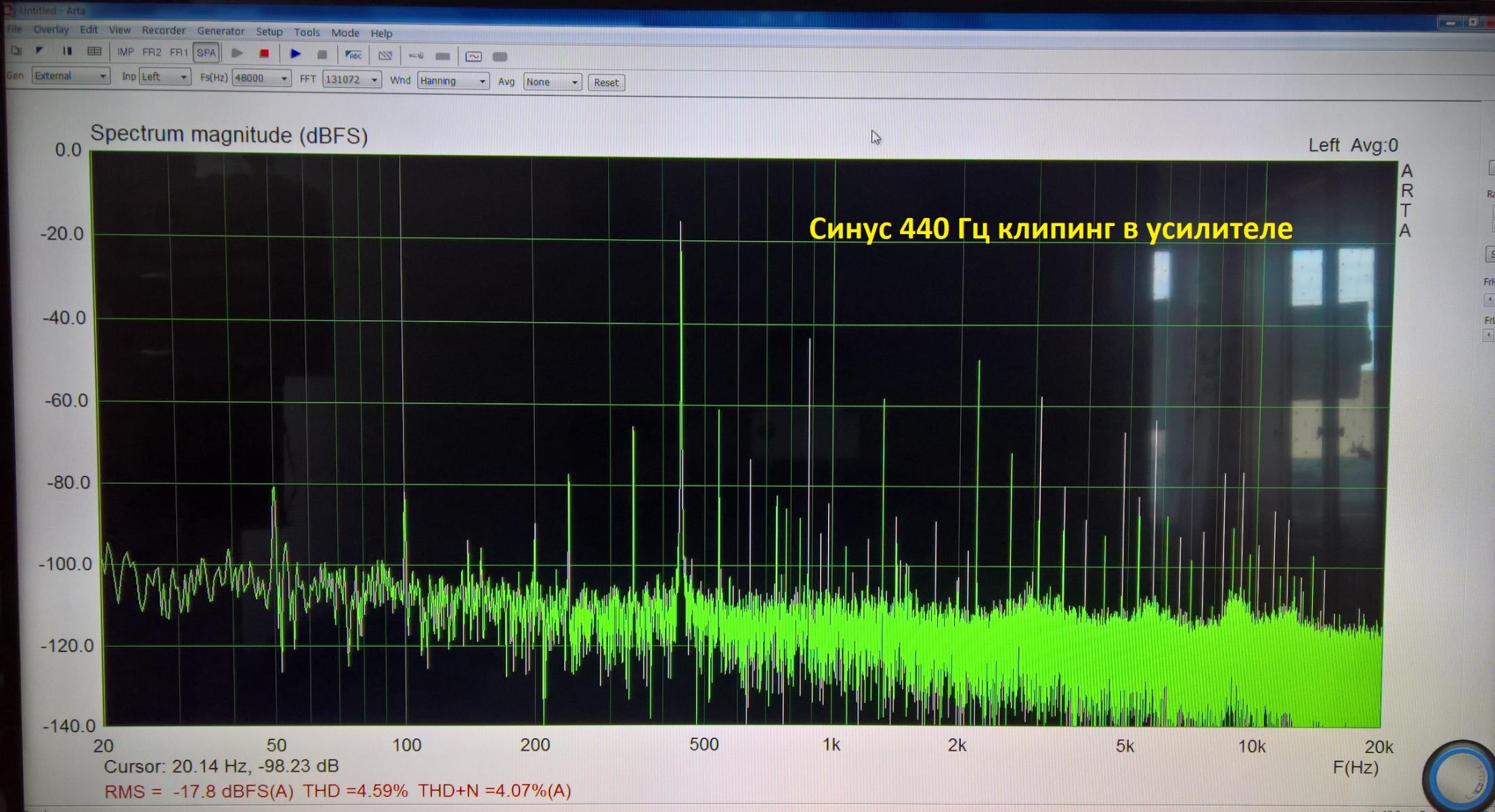Click the red stop recording icon
The height and width of the screenshot is (812, 1495).
click(264, 53)
